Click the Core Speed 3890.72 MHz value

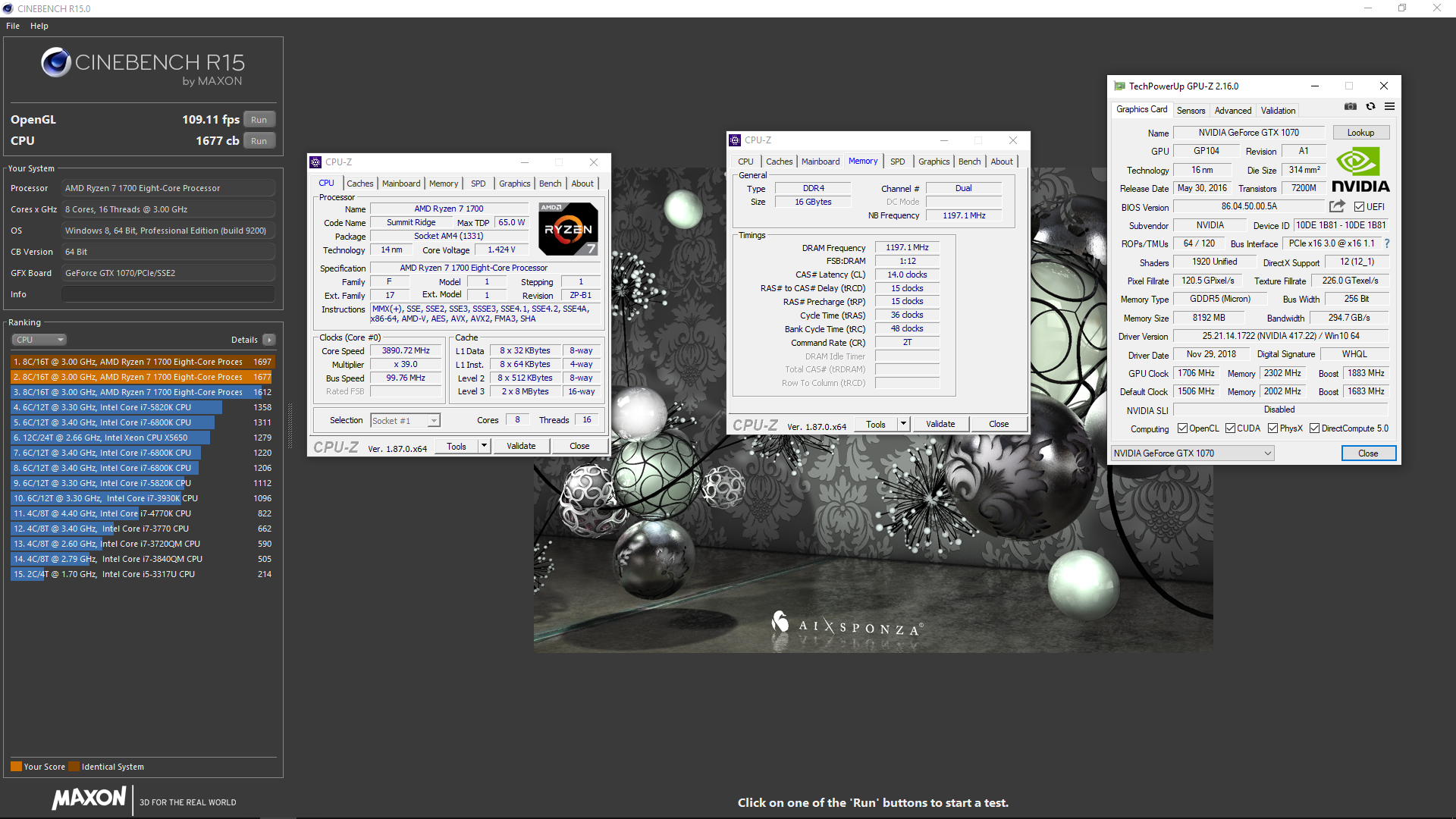[406, 350]
